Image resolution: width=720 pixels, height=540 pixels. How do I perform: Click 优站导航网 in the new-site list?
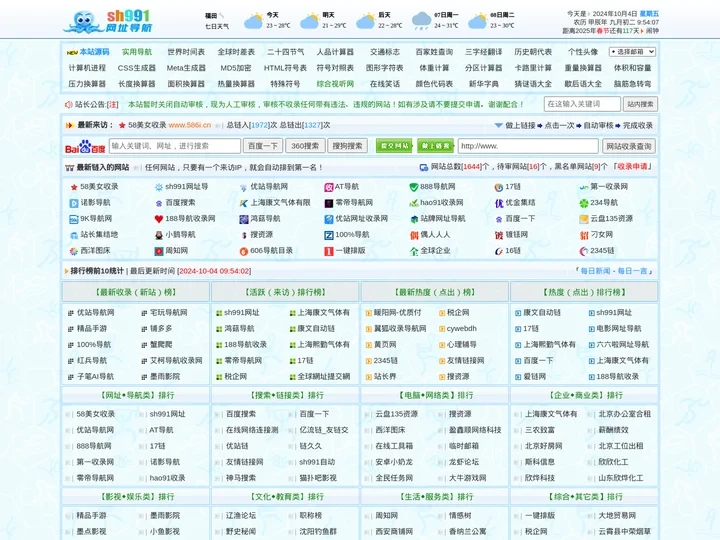coord(95,313)
